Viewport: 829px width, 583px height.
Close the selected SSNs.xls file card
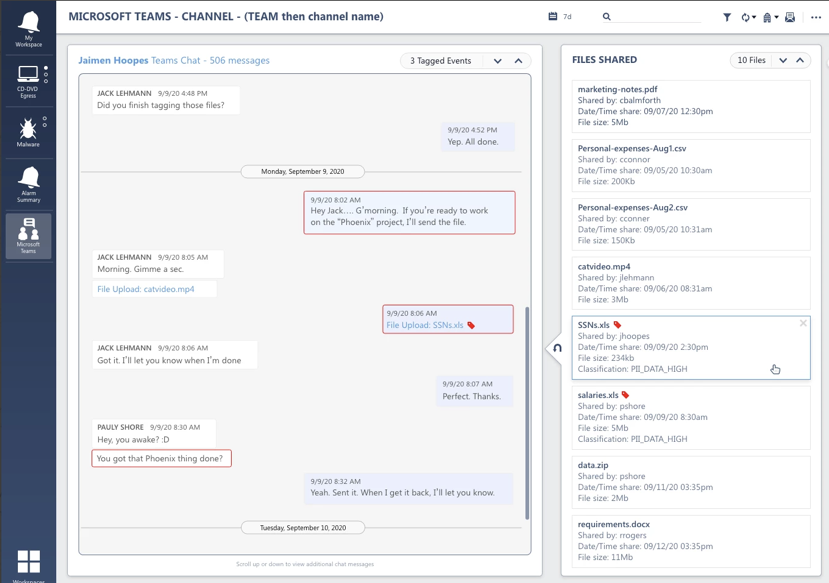(x=803, y=324)
